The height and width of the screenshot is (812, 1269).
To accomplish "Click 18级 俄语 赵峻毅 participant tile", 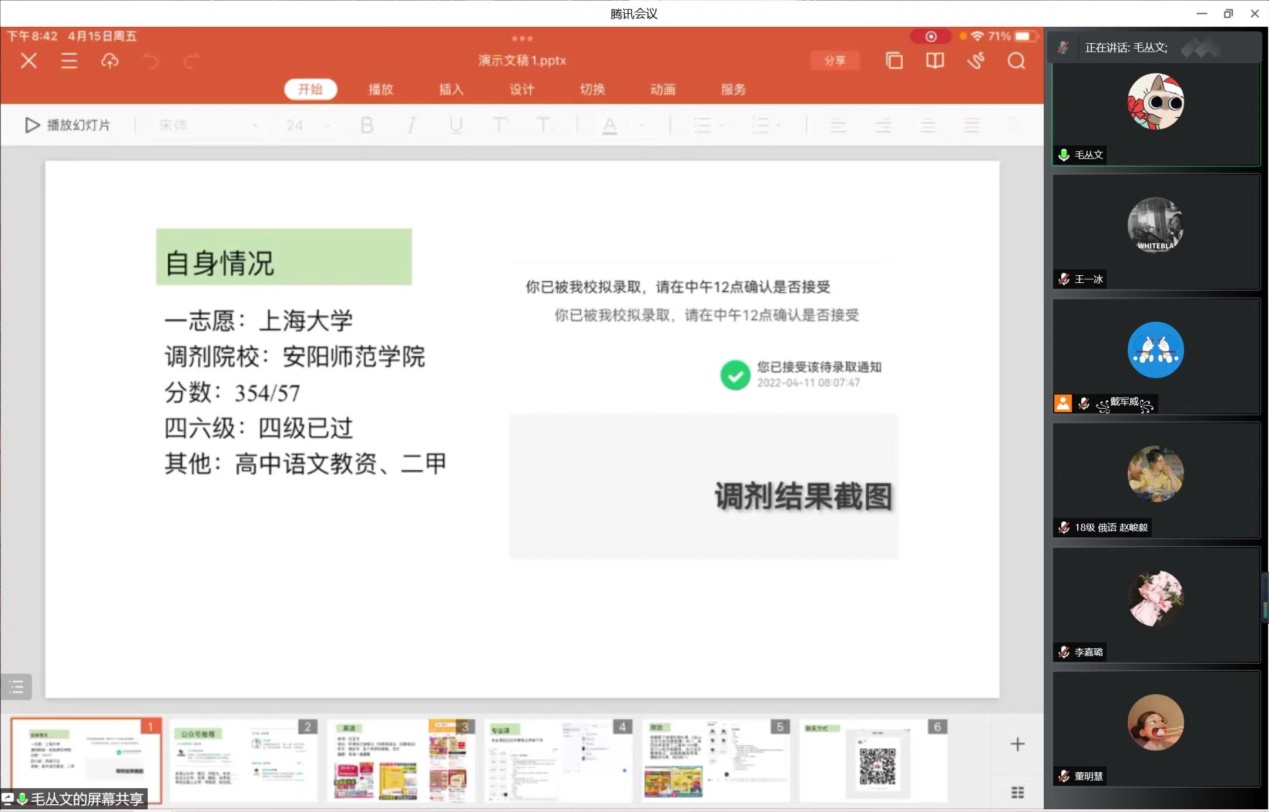I will (1156, 480).
